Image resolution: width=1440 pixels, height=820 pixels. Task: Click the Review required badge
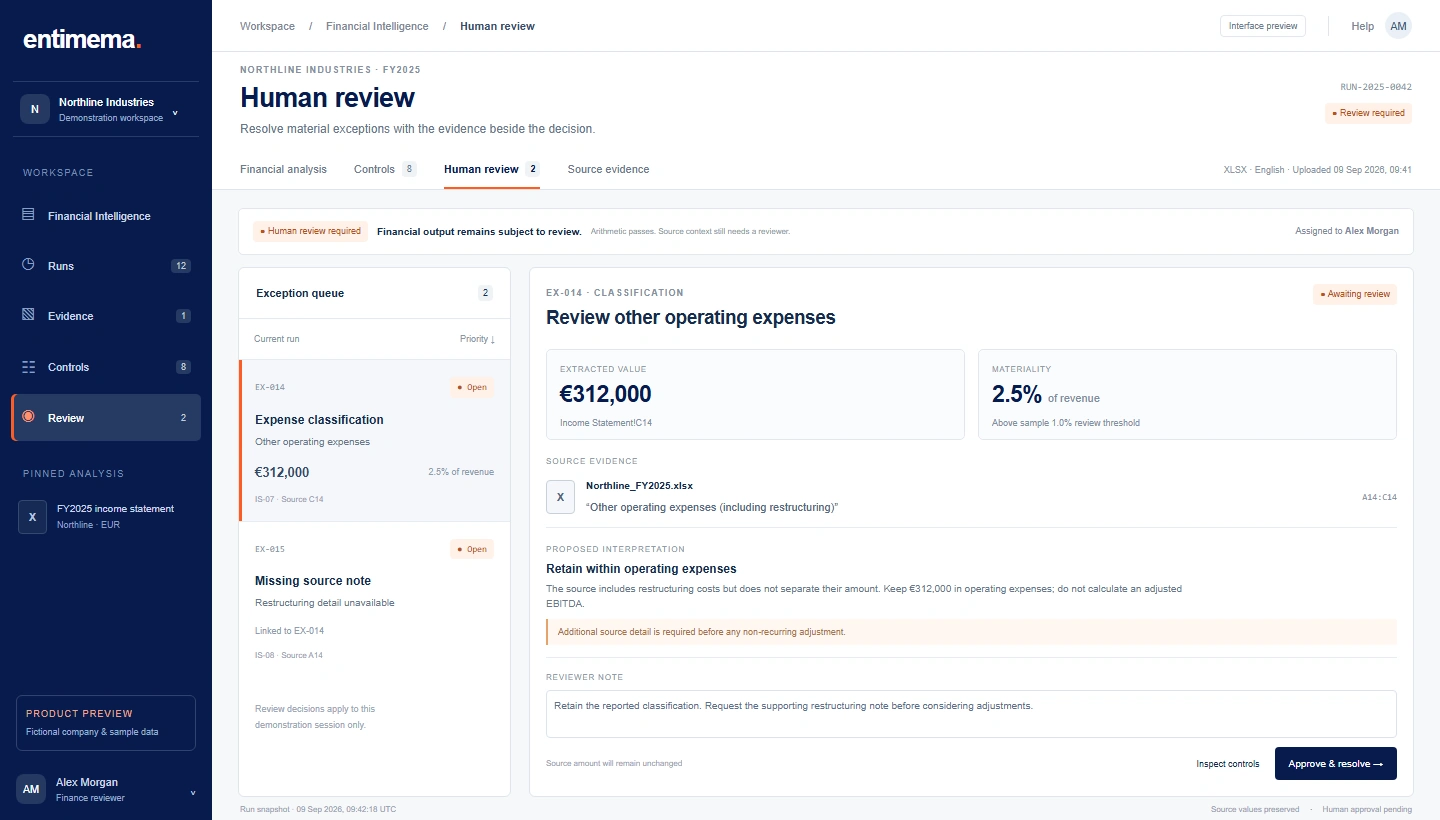tap(1369, 113)
